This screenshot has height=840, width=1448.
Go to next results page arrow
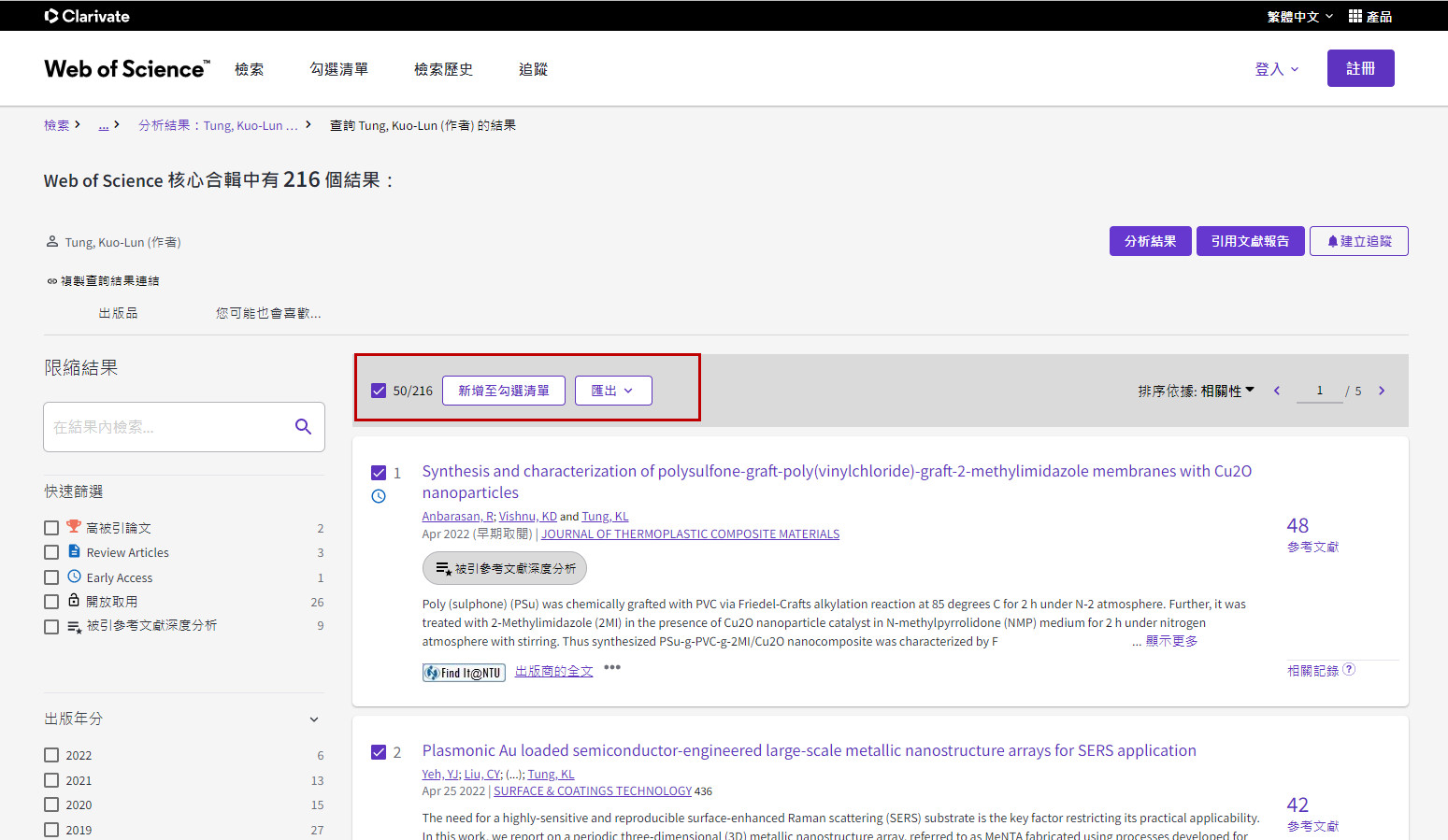pyautogui.click(x=1382, y=391)
